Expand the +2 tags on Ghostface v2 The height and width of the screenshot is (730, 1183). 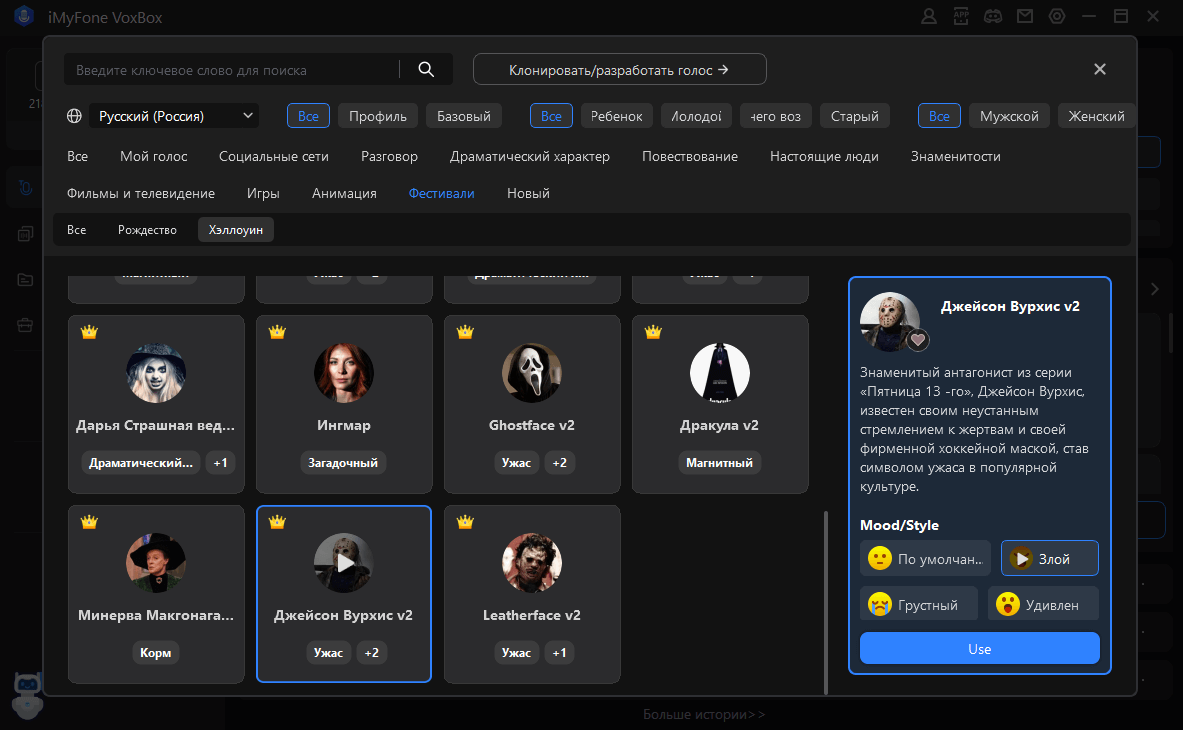[x=559, y=463]
